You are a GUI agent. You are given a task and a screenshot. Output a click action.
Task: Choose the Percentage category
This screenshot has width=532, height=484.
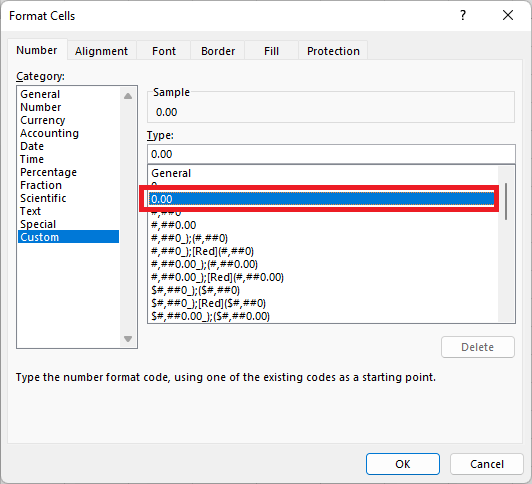48,172
